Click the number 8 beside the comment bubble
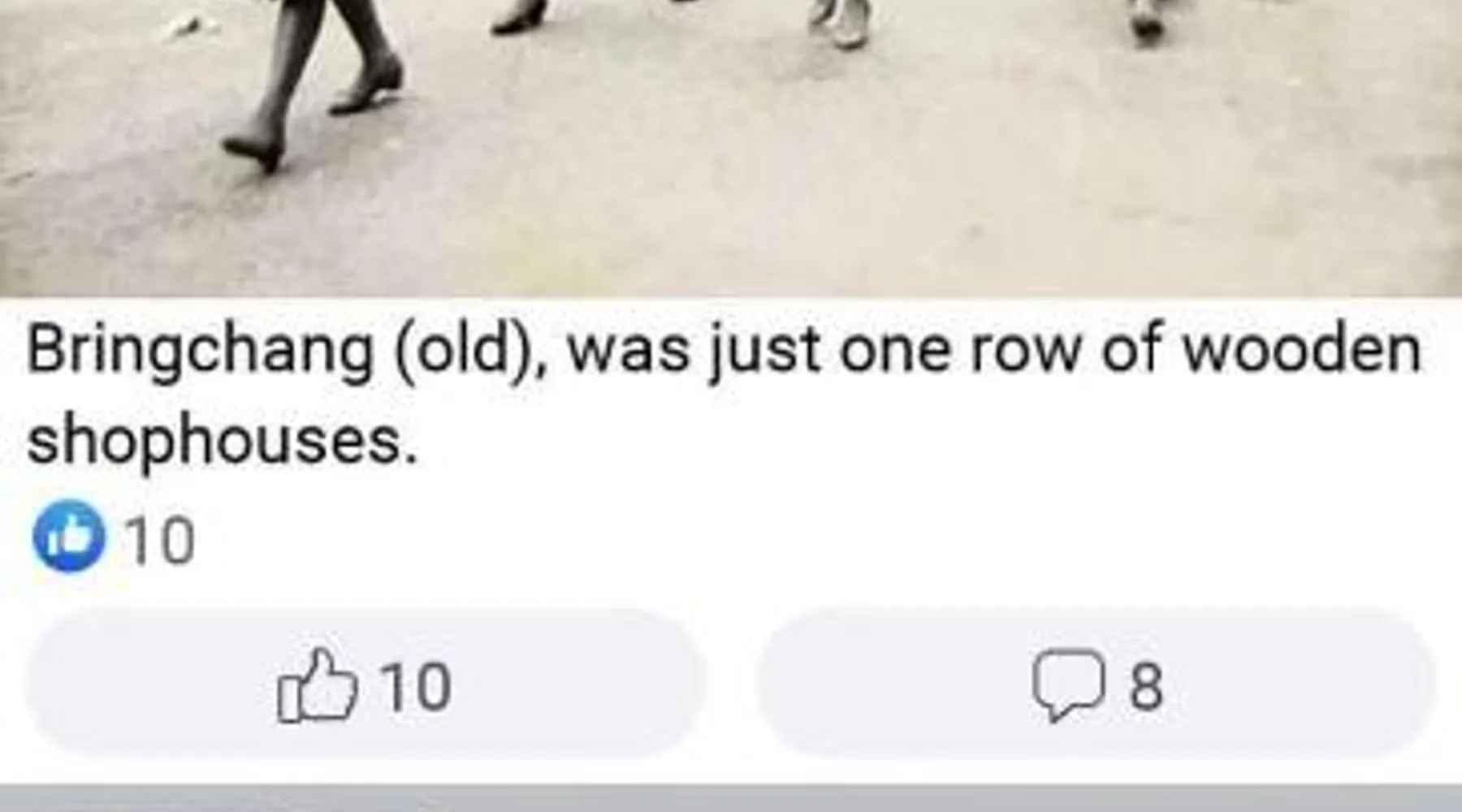 [x=1145, y=687]
